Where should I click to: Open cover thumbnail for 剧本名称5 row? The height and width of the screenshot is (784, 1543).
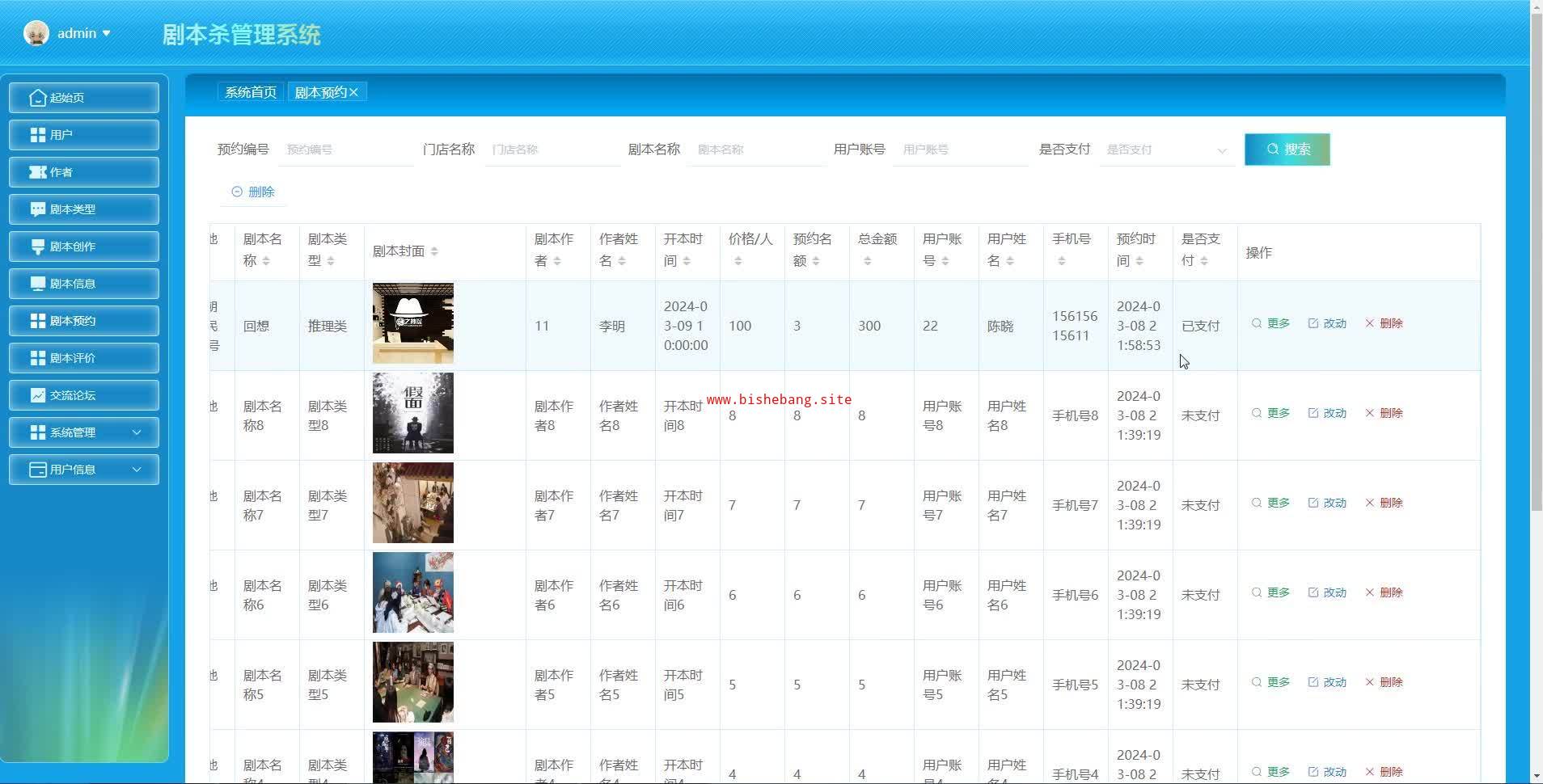413,682
